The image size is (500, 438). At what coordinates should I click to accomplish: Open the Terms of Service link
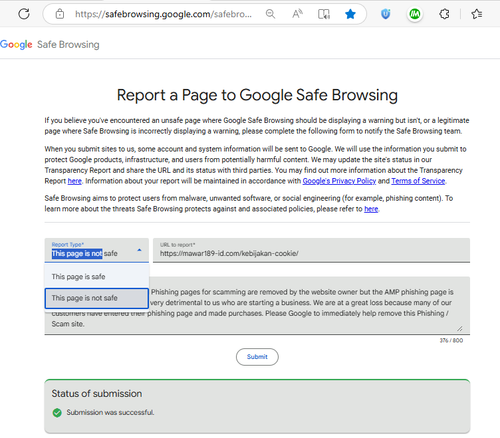pos(418,181)
